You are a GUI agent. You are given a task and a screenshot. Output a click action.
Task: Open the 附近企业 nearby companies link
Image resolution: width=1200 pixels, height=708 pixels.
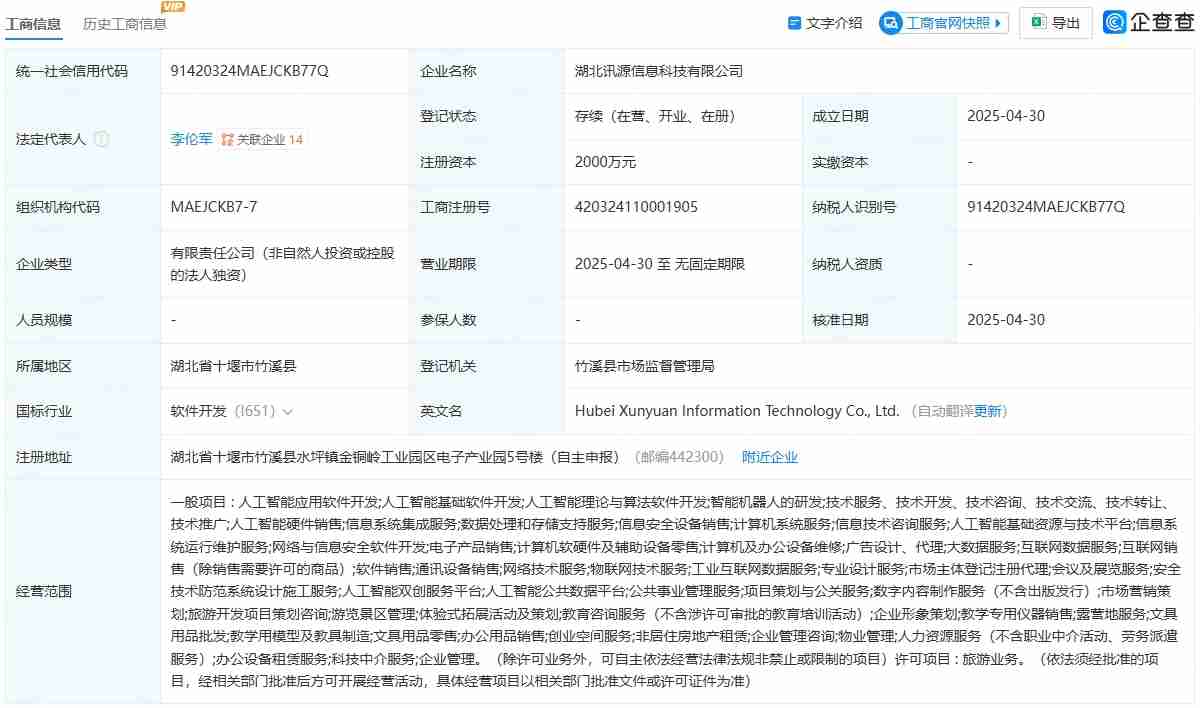(x=769, y=456)
